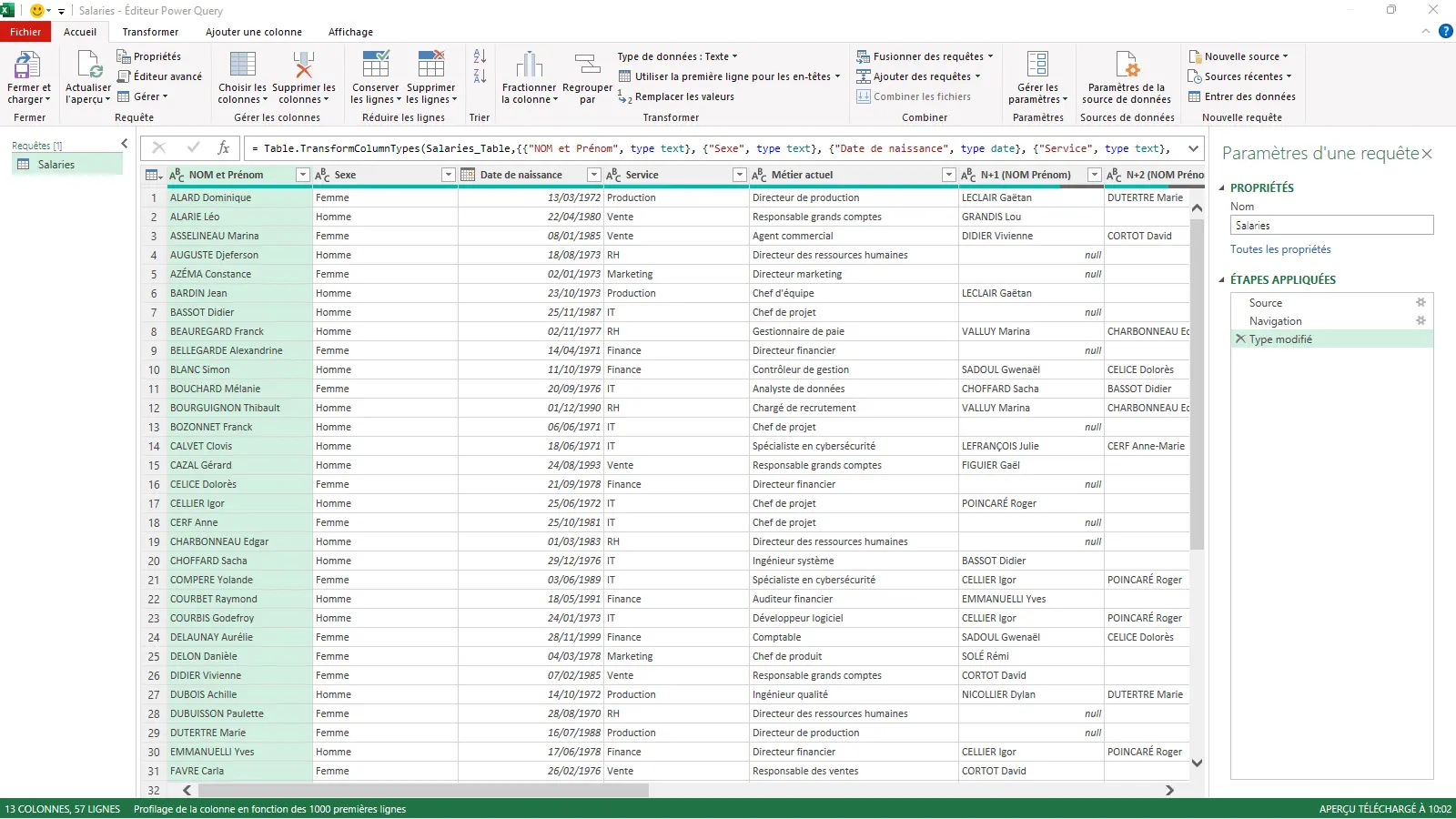Open Sources récentes menu
1456x819 pixels.
coord(1240,76)
